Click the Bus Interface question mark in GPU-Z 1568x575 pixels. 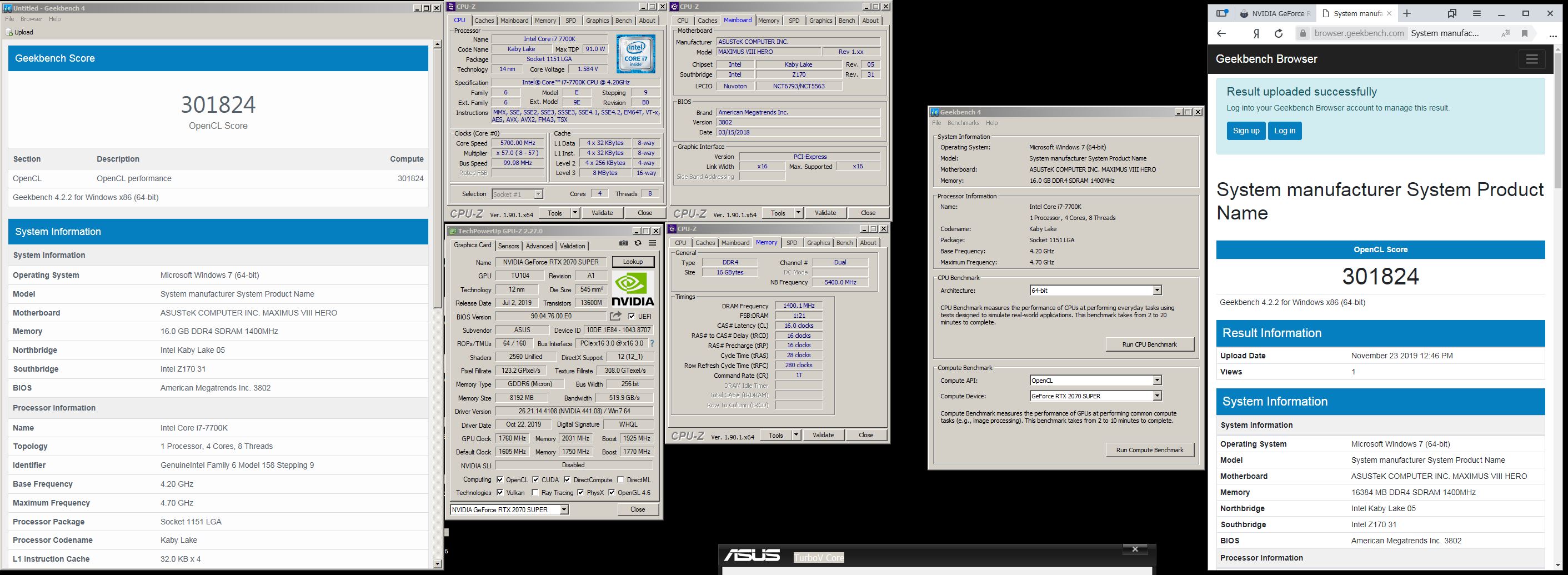pos(652,343)
